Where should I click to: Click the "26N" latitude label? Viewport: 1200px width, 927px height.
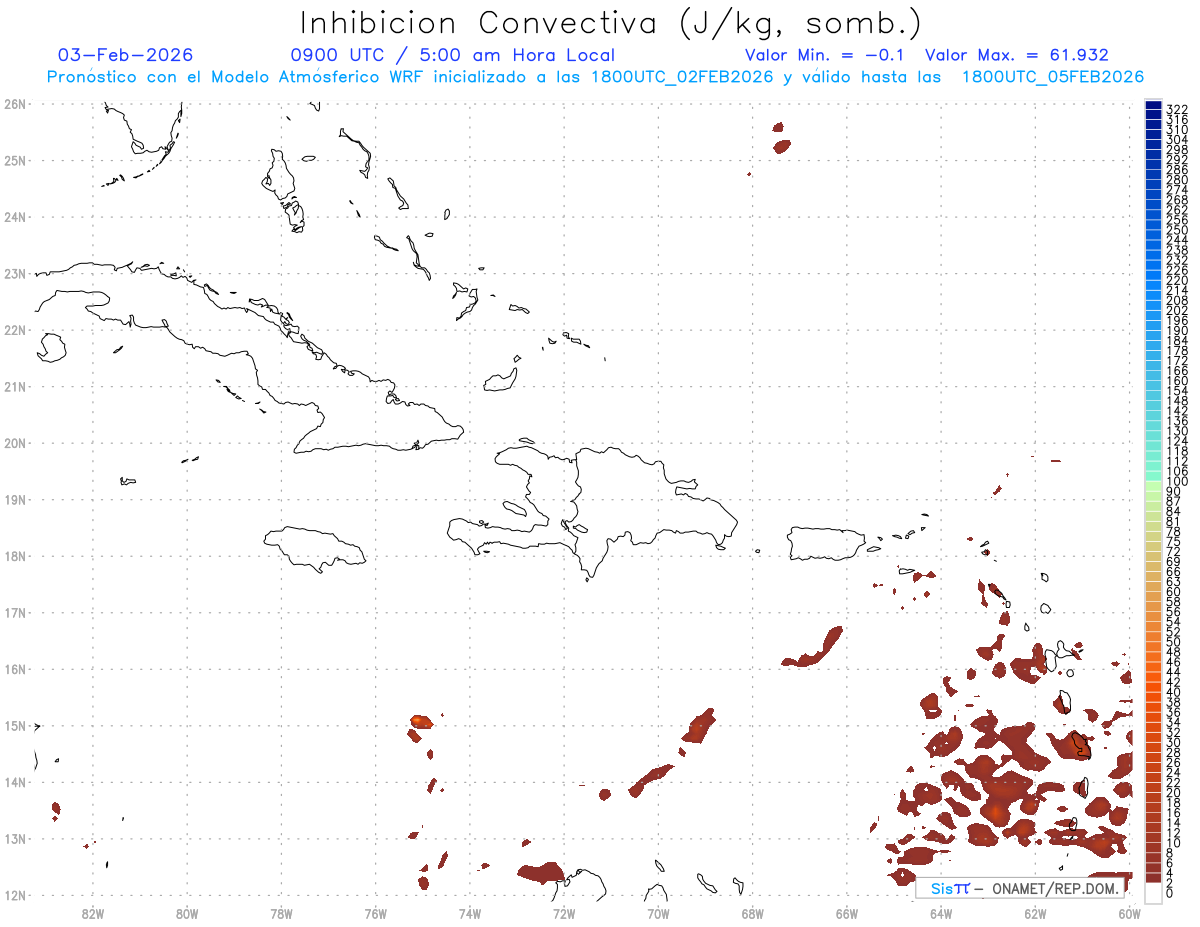coord(15,104)
